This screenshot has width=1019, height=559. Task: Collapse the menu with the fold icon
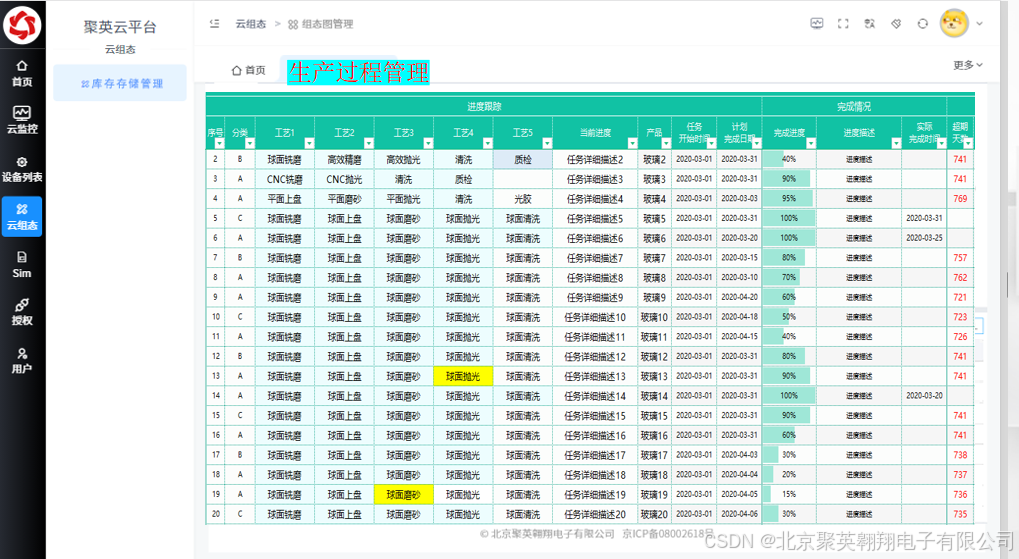tap(214, 23)
